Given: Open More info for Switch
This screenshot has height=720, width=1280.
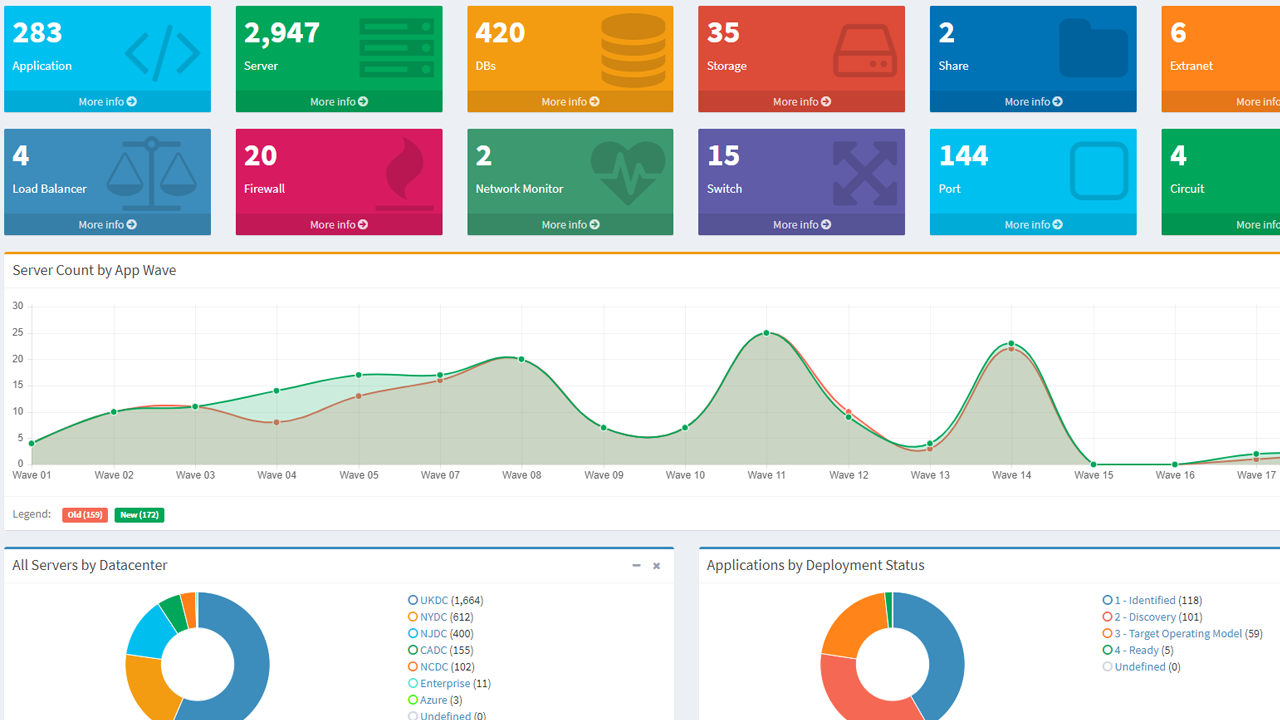Looking at the screenshot, I should tap(802, 225).
